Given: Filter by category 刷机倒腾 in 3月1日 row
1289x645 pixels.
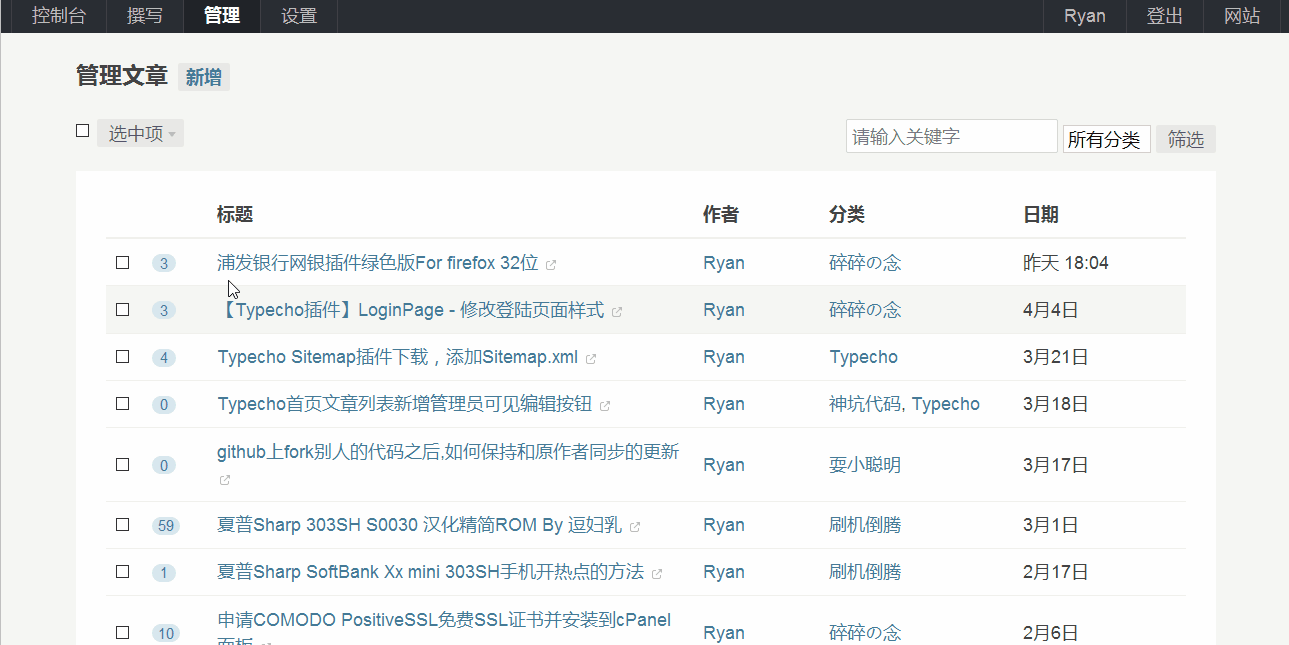Looking at the screenshot, I should point(865,525).
